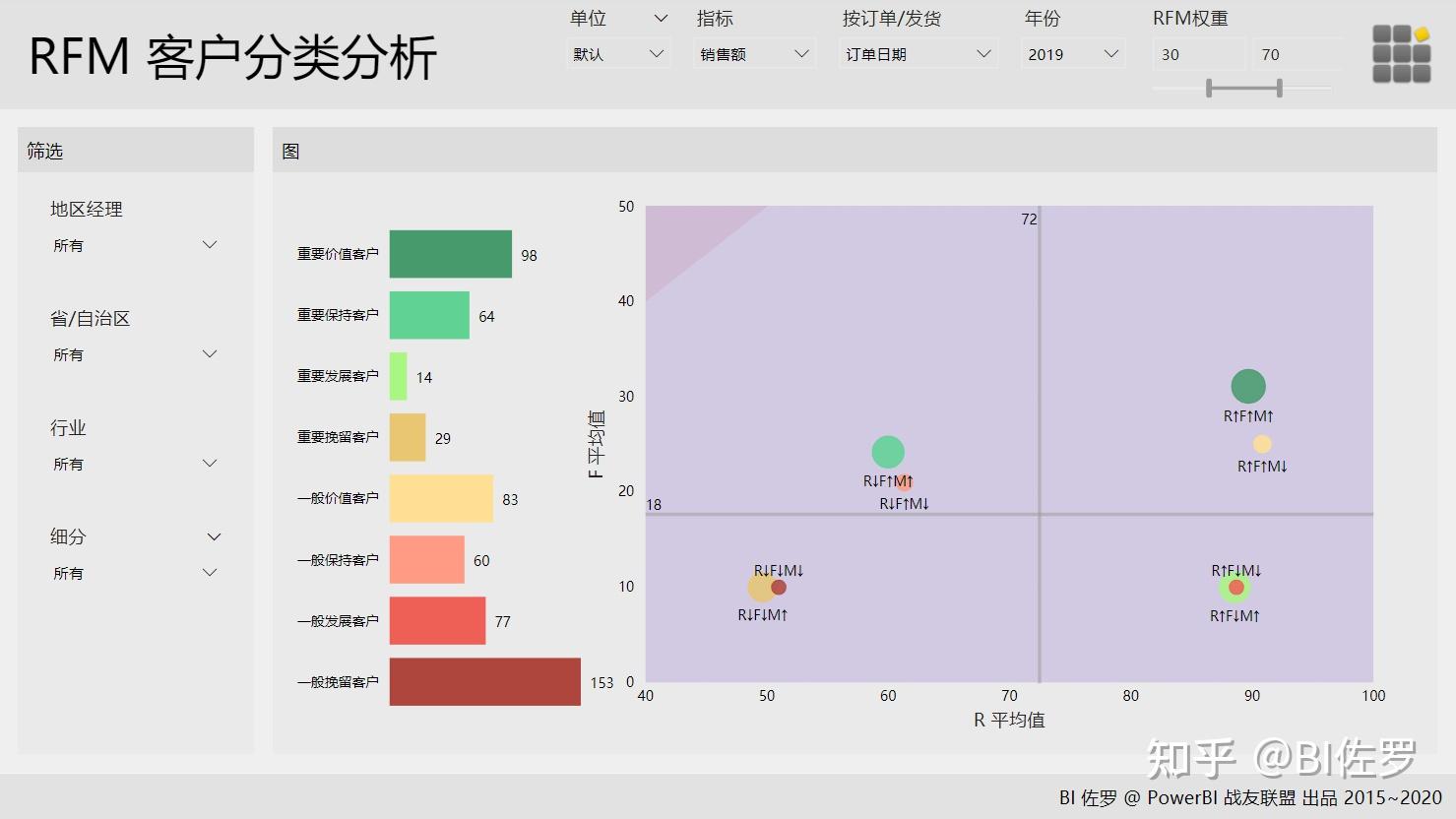Expand the 行业 filter dropdown
The width and height of the screenshot is (1456, 819).
[210, 463]
